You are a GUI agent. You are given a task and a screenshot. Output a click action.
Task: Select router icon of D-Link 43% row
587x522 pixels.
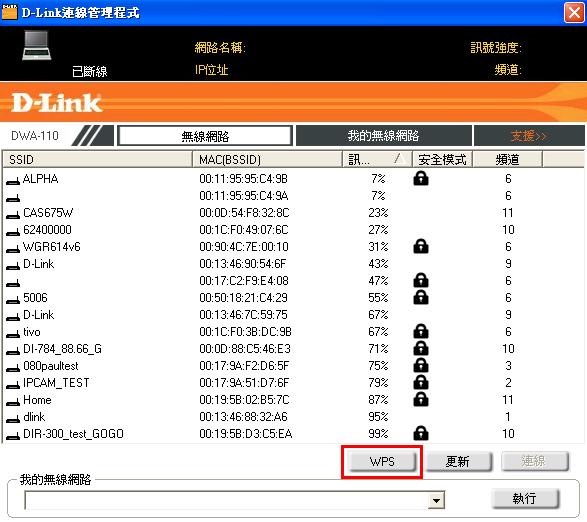click(x=13, y=266)
